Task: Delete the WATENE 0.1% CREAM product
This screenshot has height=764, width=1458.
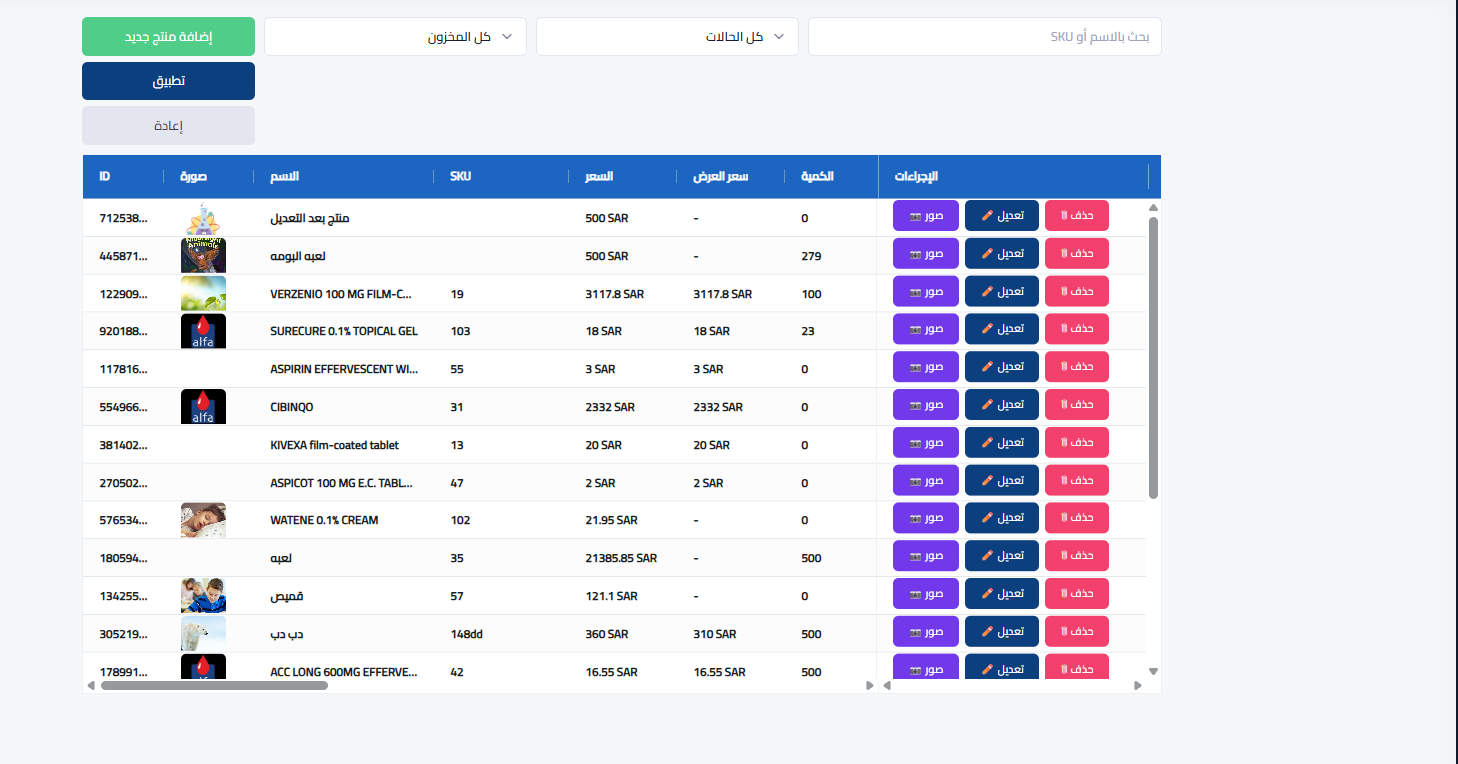Action: (x=1076, y=518)
